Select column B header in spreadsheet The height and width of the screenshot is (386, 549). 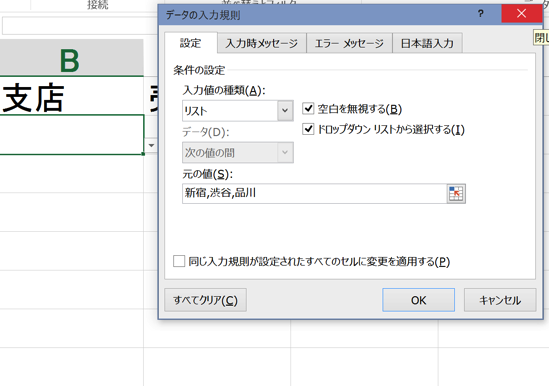(71, 57)
